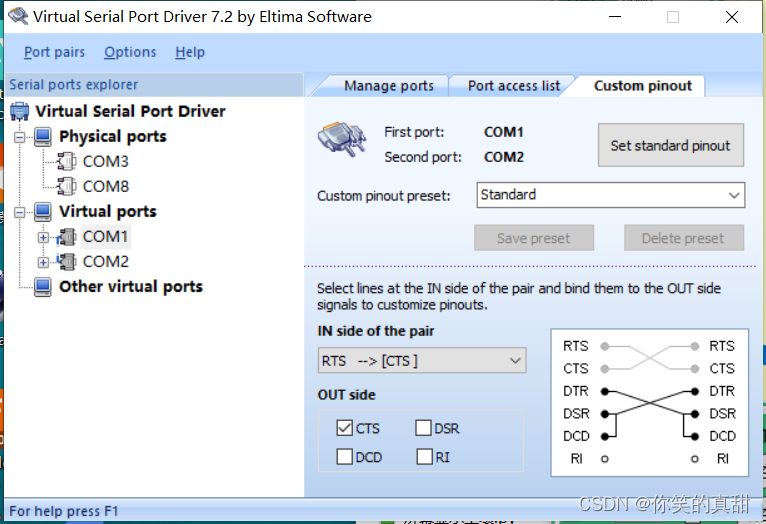Click the Second port value COM2

click(x=504, y=157)
